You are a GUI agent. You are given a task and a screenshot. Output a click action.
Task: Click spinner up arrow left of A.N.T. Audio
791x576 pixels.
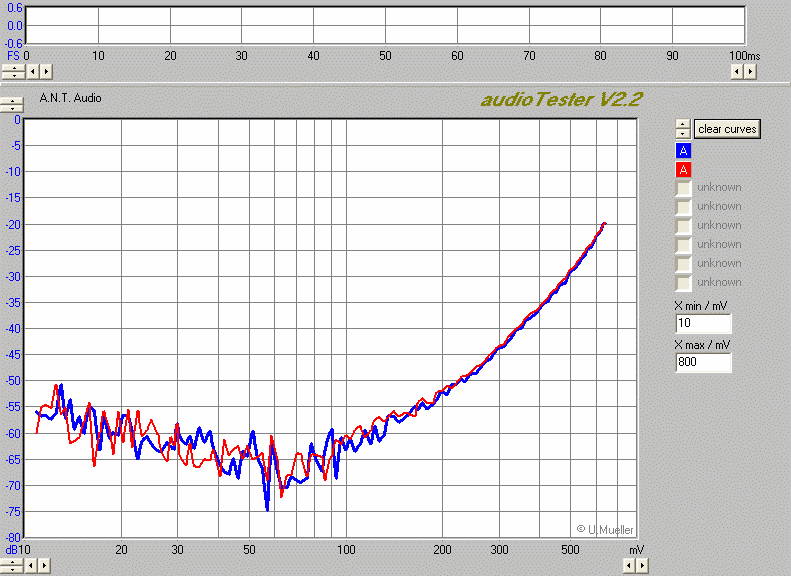pyautogui.click(x=12, y=101)
